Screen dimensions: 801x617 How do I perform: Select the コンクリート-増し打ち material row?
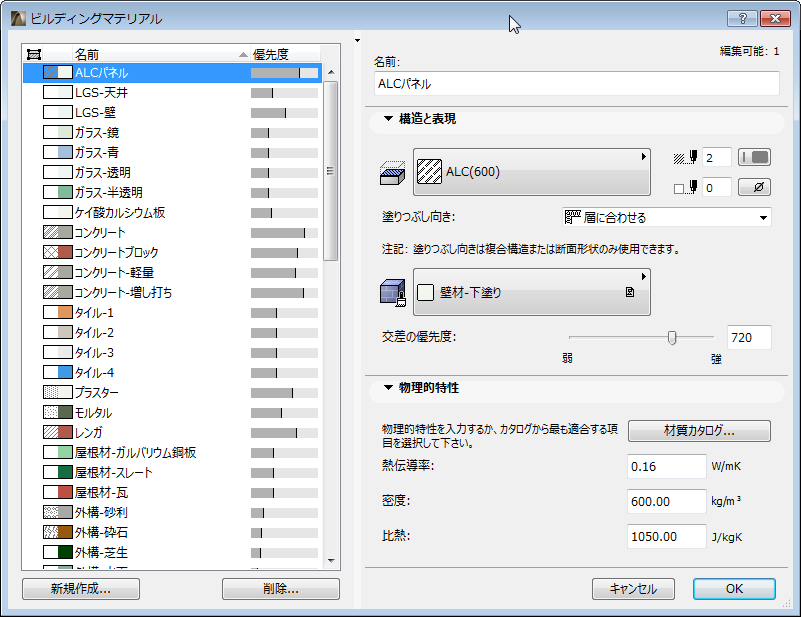172,292
